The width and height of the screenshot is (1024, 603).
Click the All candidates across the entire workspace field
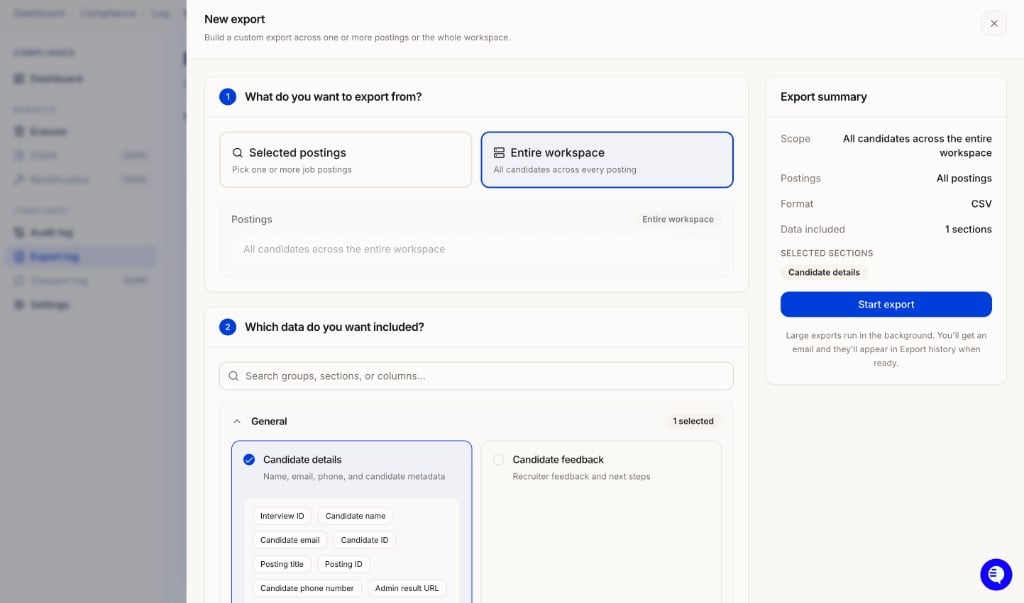click(476, 250)
